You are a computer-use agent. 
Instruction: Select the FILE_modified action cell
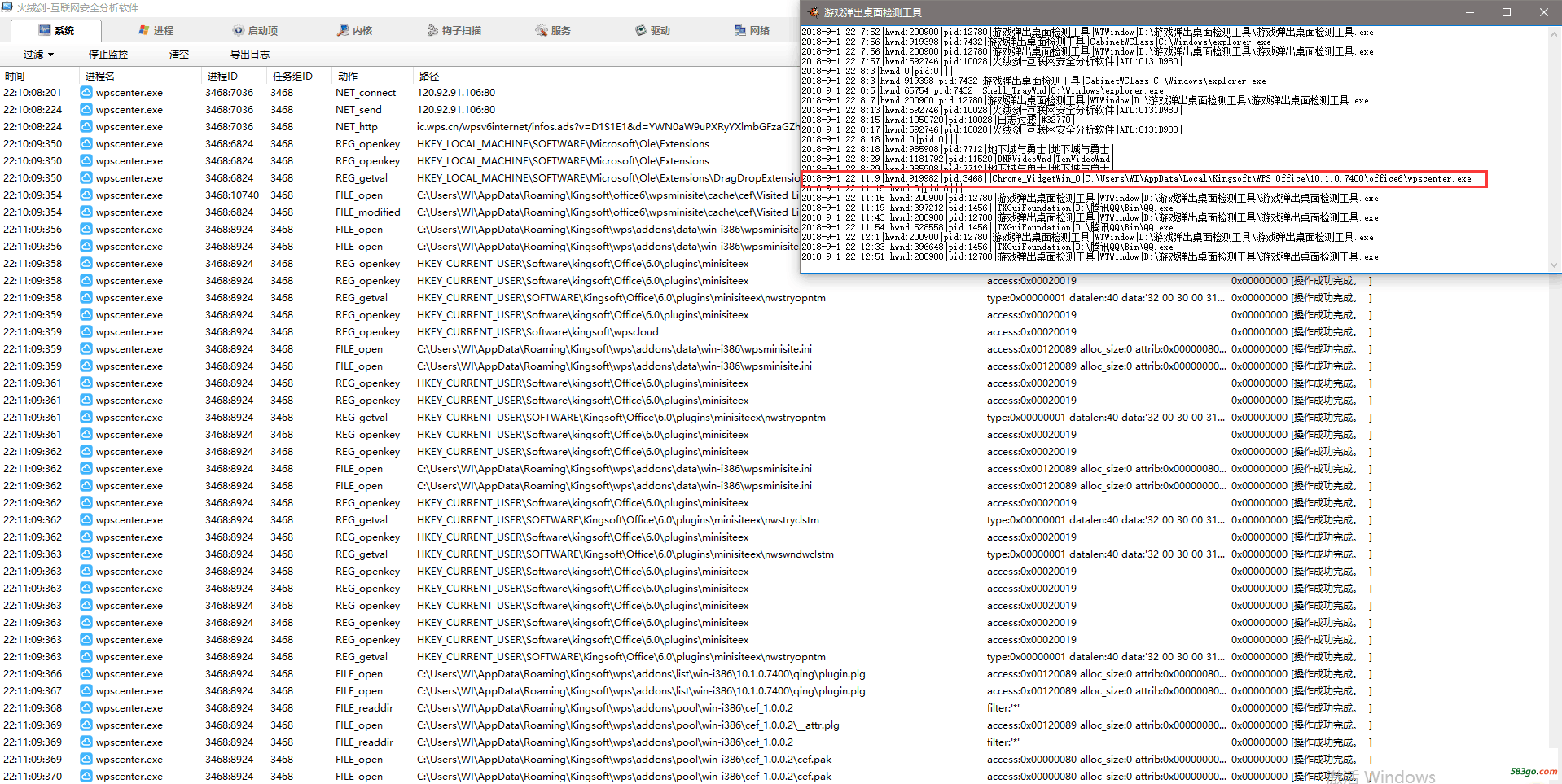(x=368, y=212)
